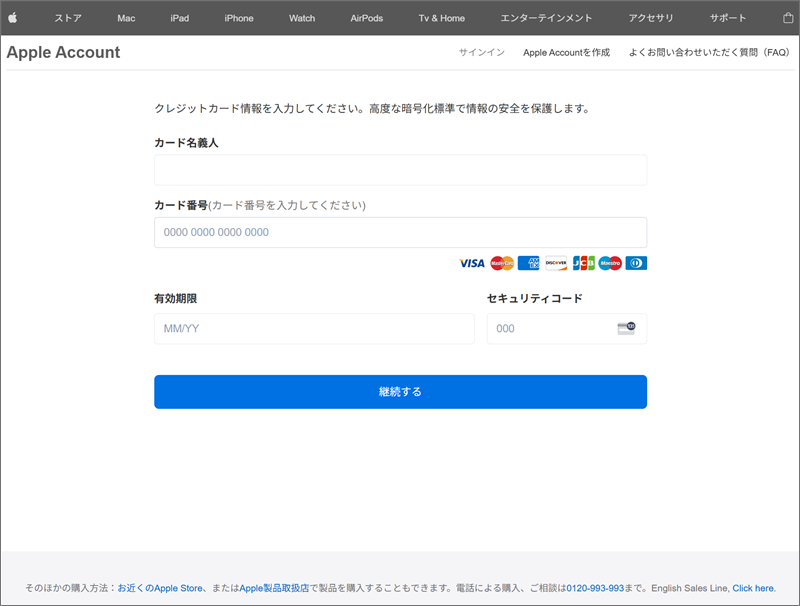Click the JCB card logo
The height and width of the screenshot is (606, 800).
pos(583,263)
